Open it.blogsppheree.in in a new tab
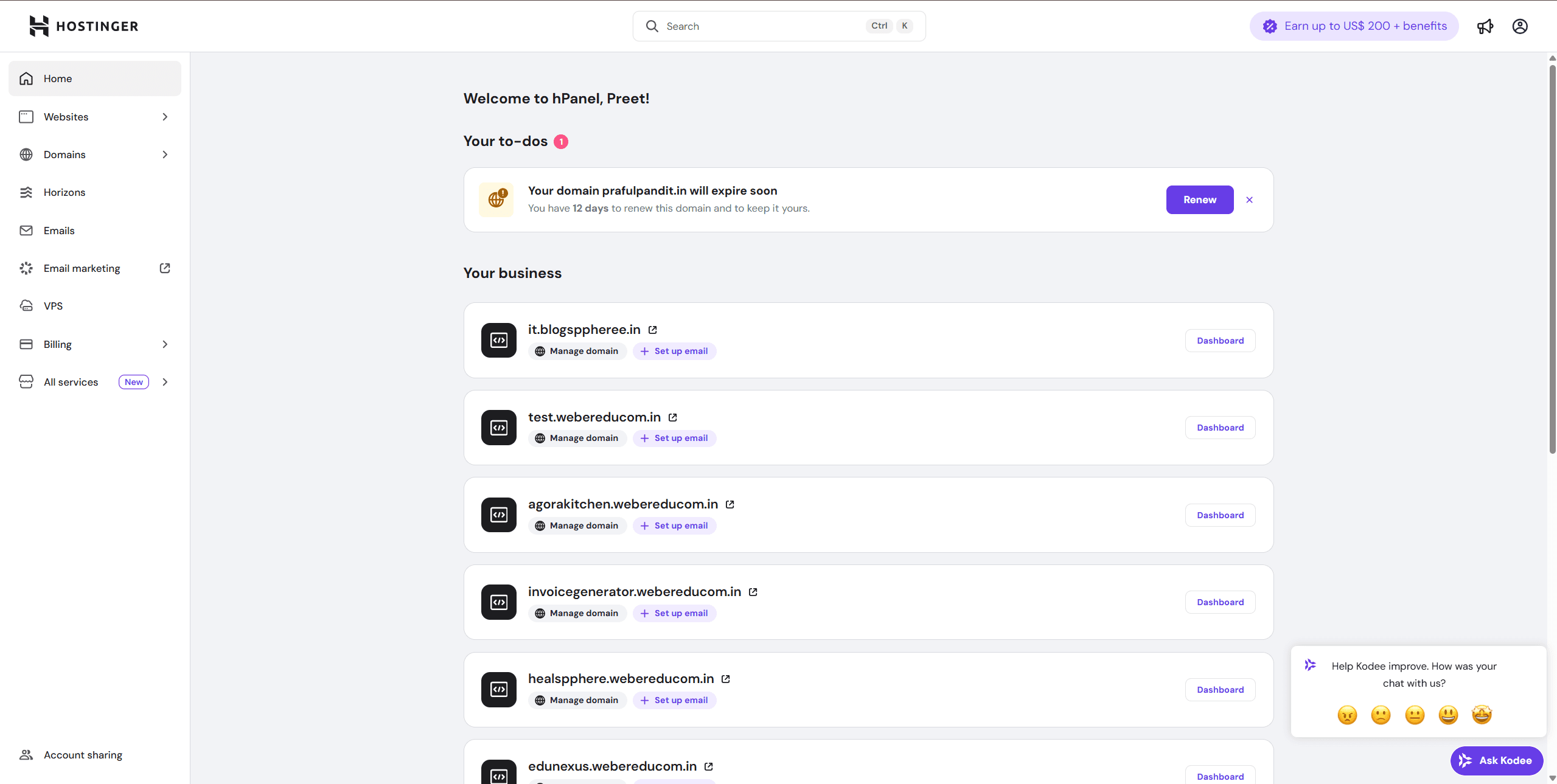This screenshot has height=784, width=1557. (652, 329)
